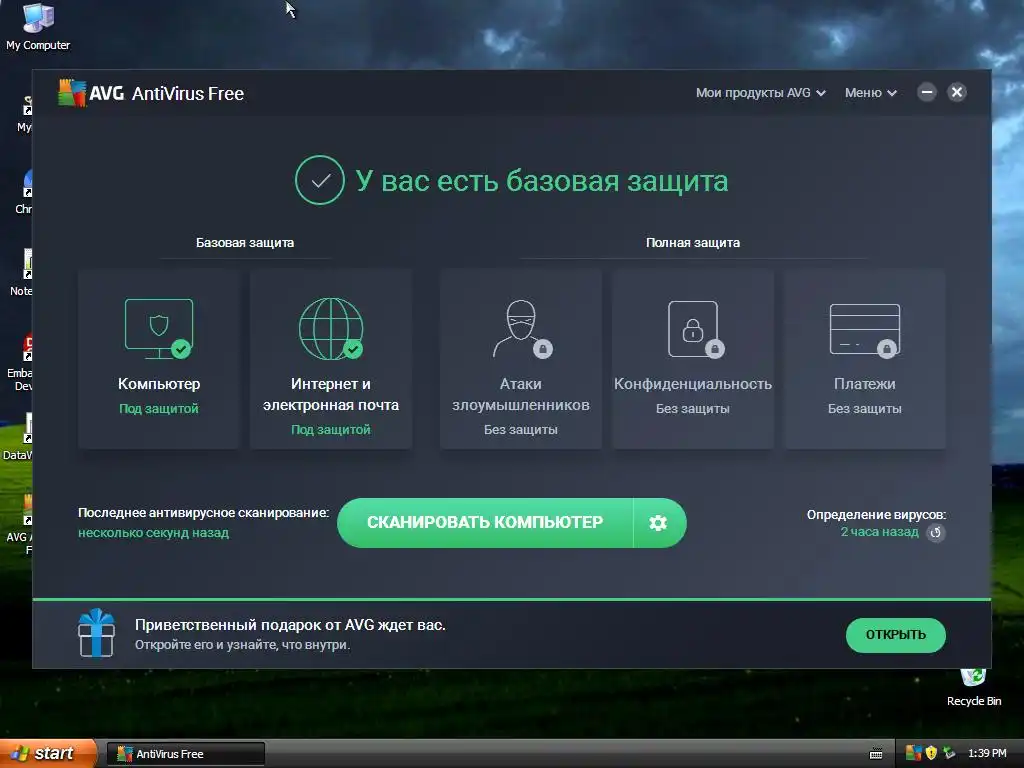This screenshot has height=768, width=1024.
Task: Open the Компьютер protection tile icon
Action: pyautogui.click(x=159, y=328)
